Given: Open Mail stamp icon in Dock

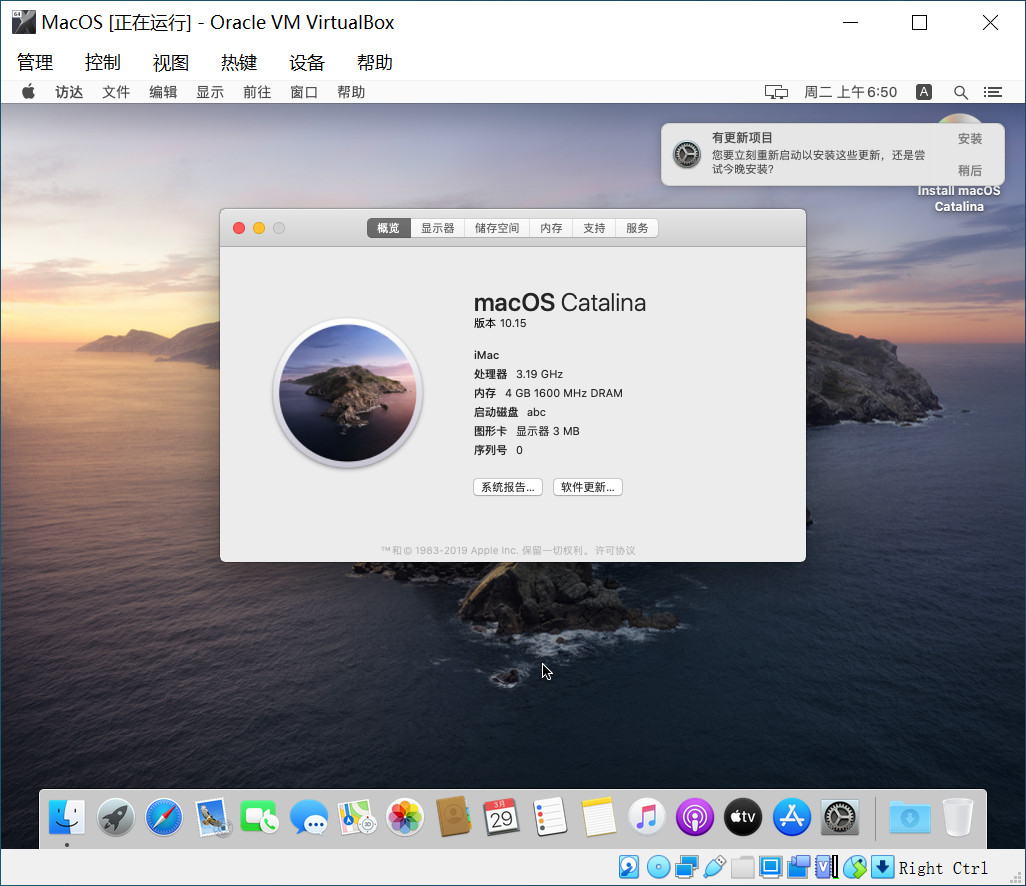Looking at the screenshot, I should click(x=212, y=817).
